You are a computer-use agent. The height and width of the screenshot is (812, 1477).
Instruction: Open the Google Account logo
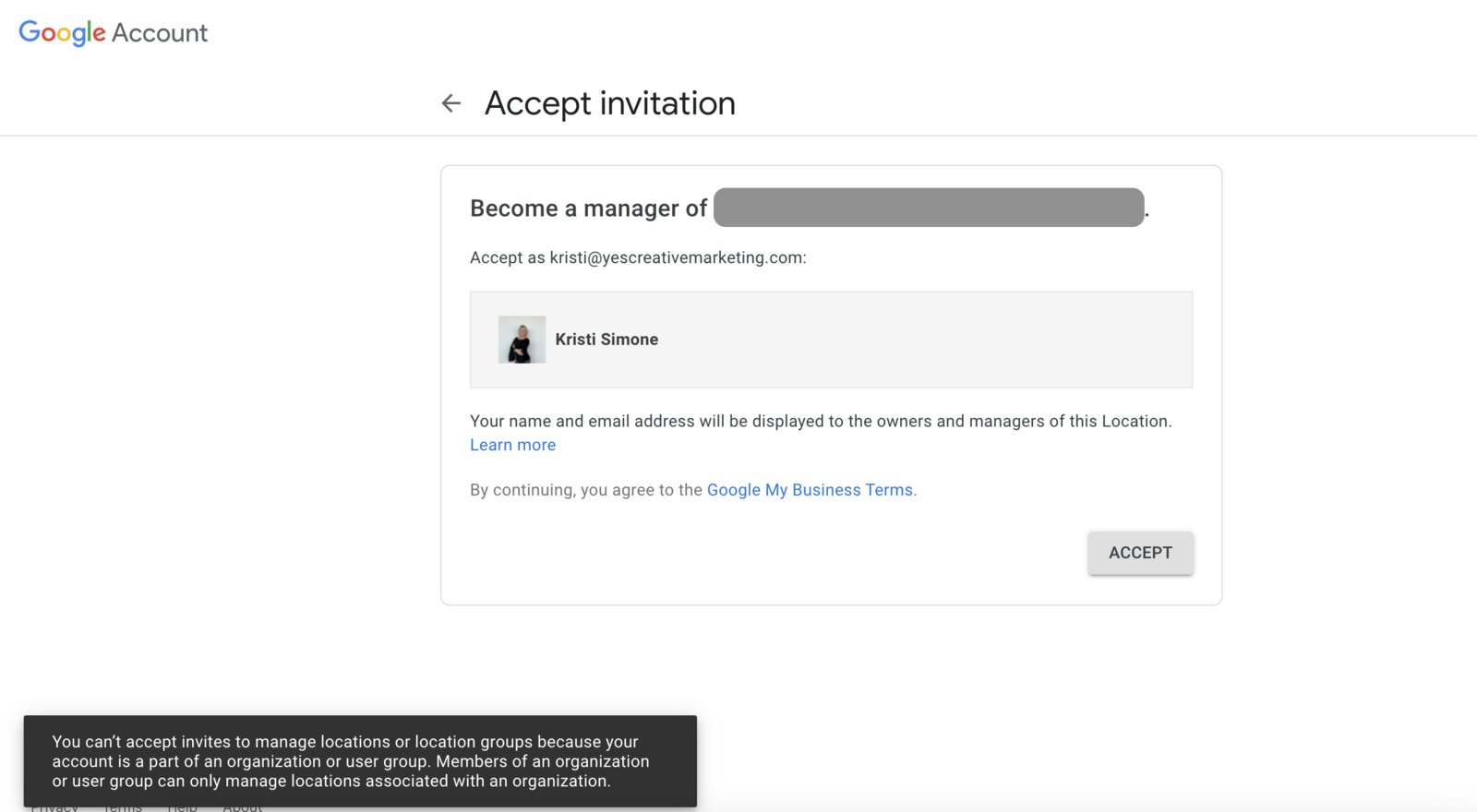pos(113,33)
